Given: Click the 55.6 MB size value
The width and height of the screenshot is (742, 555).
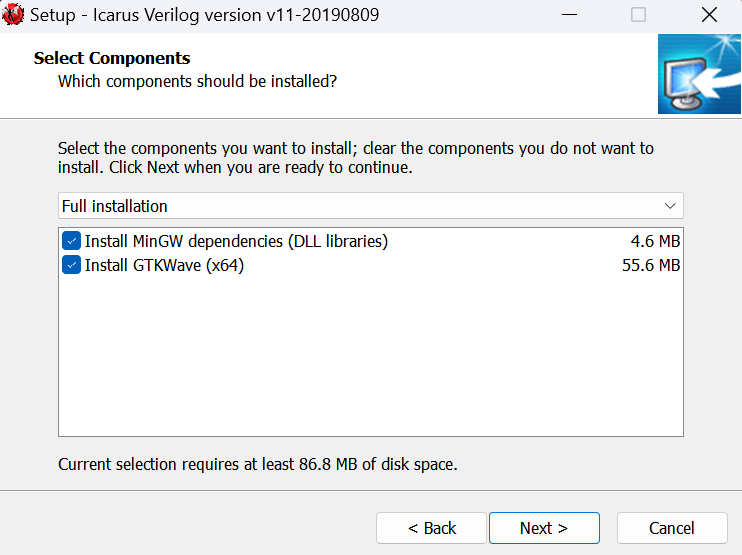Looking at the screenshot, I should [651, 265].
